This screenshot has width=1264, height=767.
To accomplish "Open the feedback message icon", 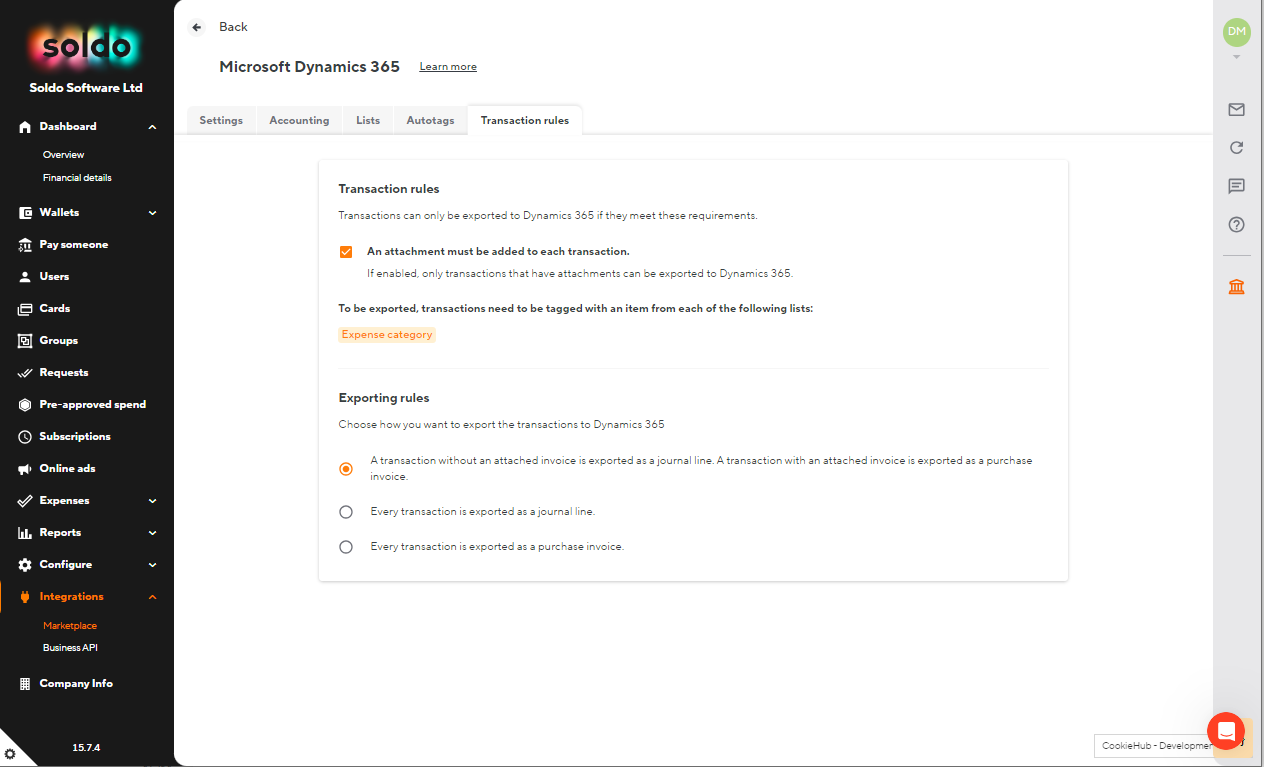I will 1237,186.
